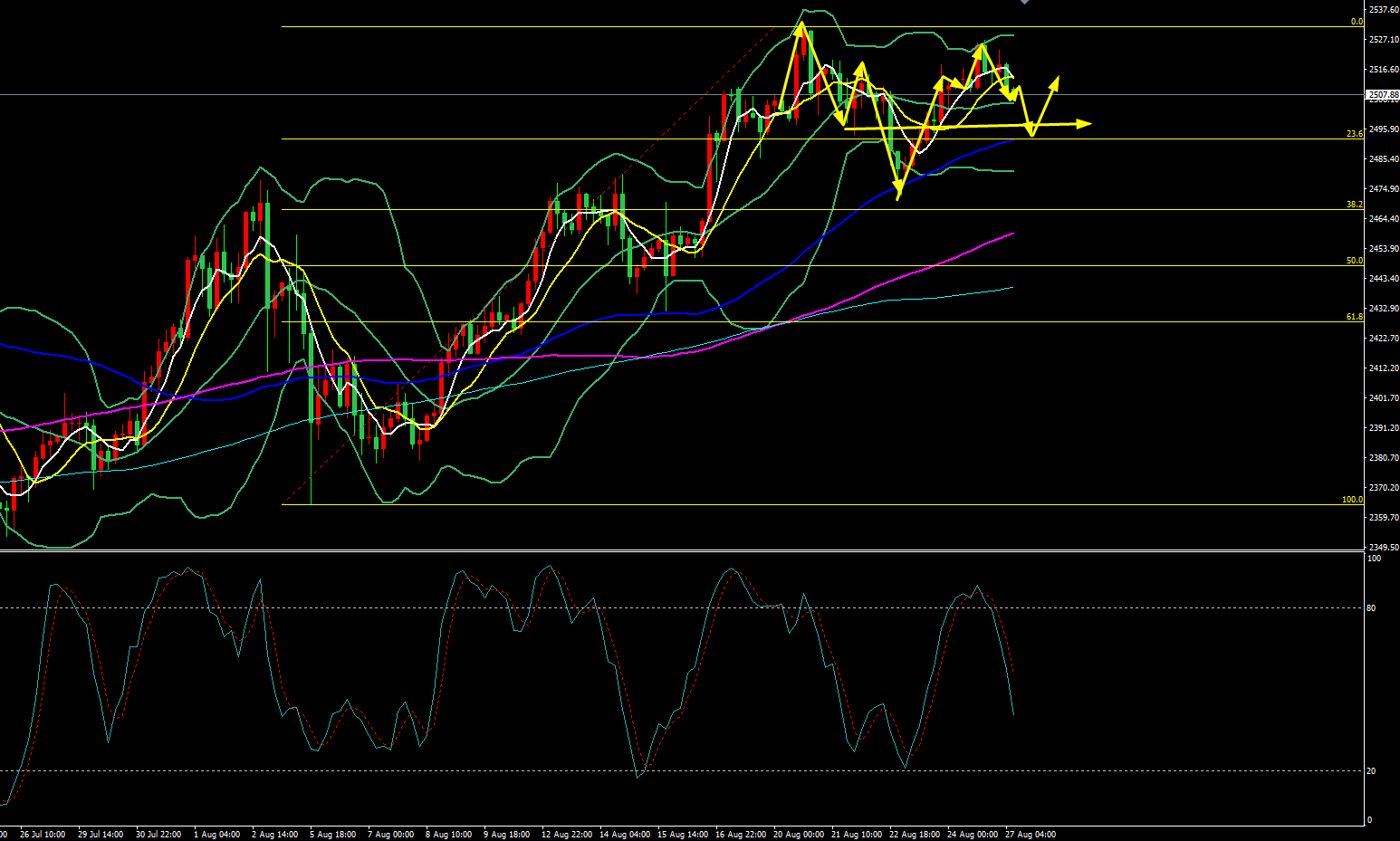The width and height of the screenshot is (1400, 841).
Task: Click the 12 Aug 22:00 time label
Action: click(x=565, y=835)
